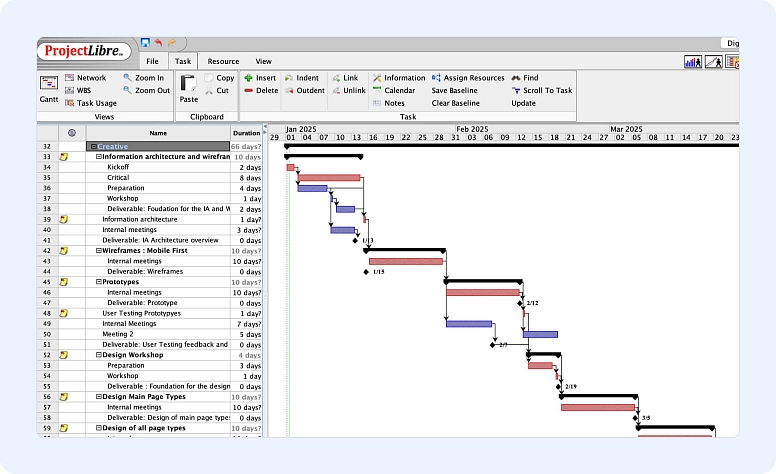776x474 pixels.
Task: Open the Gantt chart view
Action: pos(49,88)
